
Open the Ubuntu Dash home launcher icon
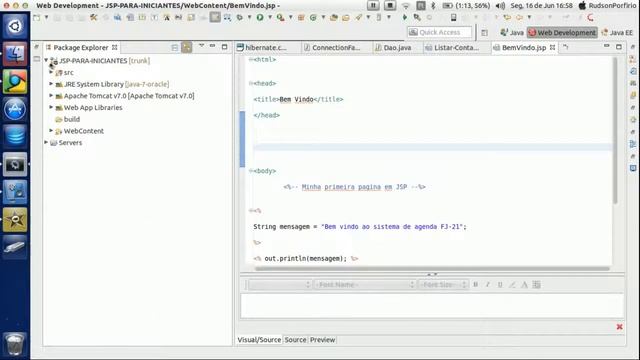tap(15, 26)
